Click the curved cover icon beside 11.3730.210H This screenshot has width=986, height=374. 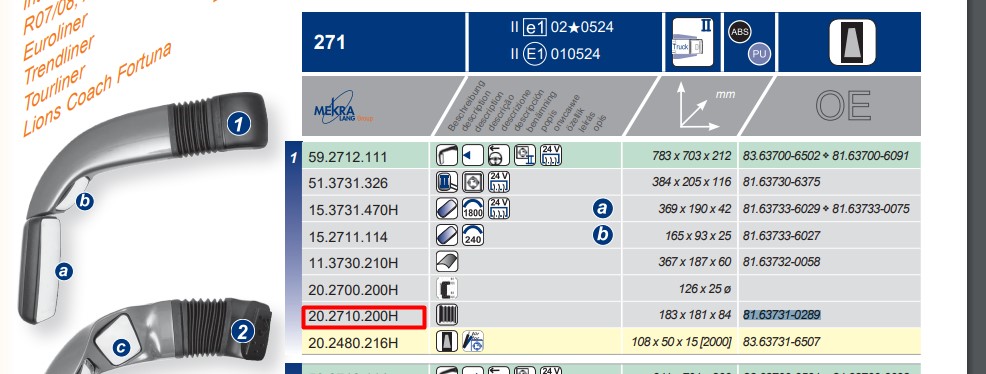(447, 261)
